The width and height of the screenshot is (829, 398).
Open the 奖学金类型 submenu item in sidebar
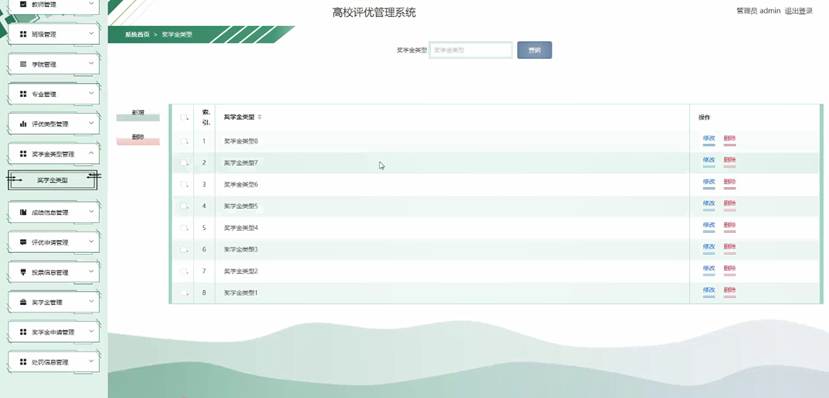(x=53, y=180)
